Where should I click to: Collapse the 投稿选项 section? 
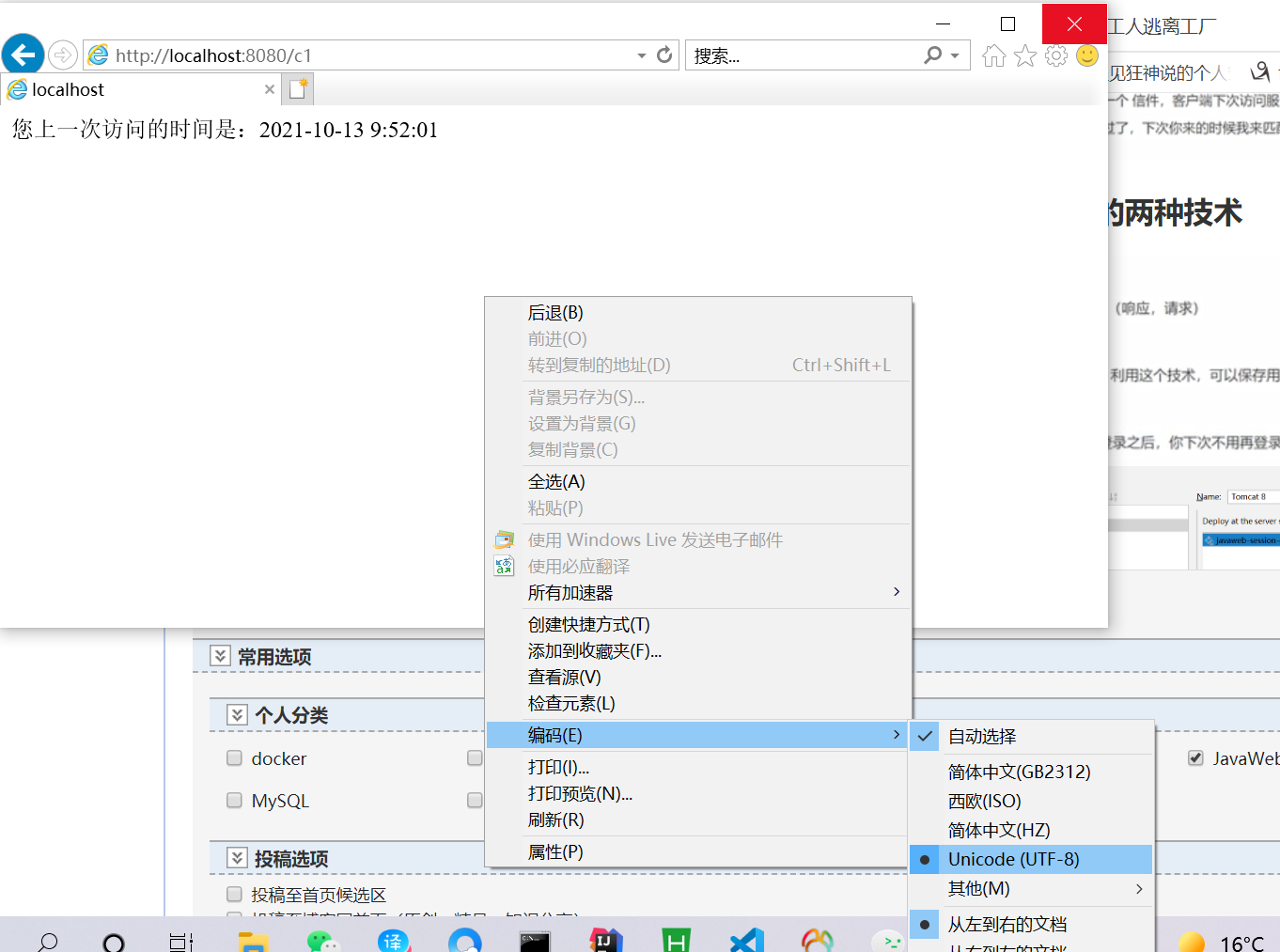tap(237, 858)
